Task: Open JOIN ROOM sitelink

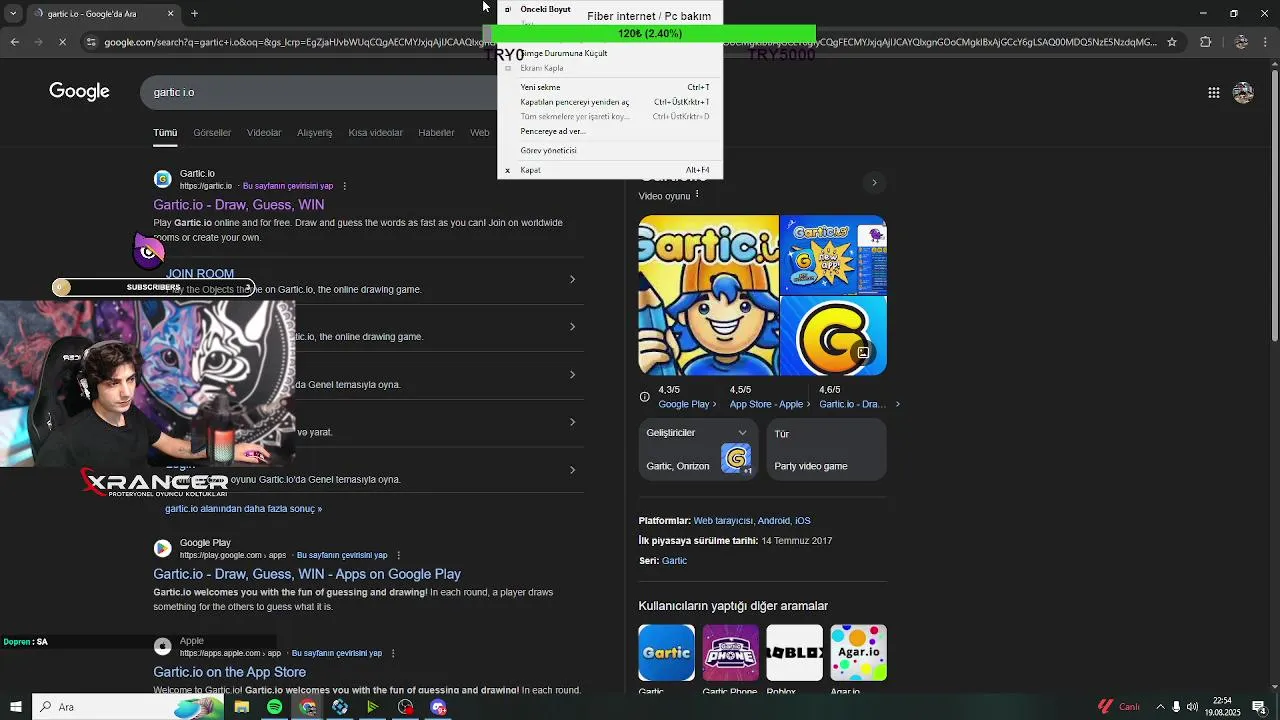Action: pos(200,274)
